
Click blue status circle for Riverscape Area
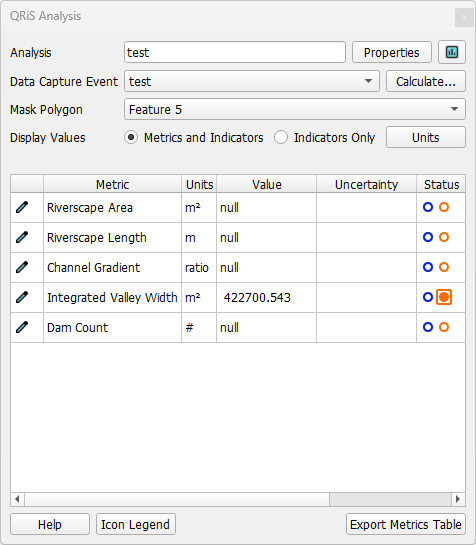tap(428, 207)
